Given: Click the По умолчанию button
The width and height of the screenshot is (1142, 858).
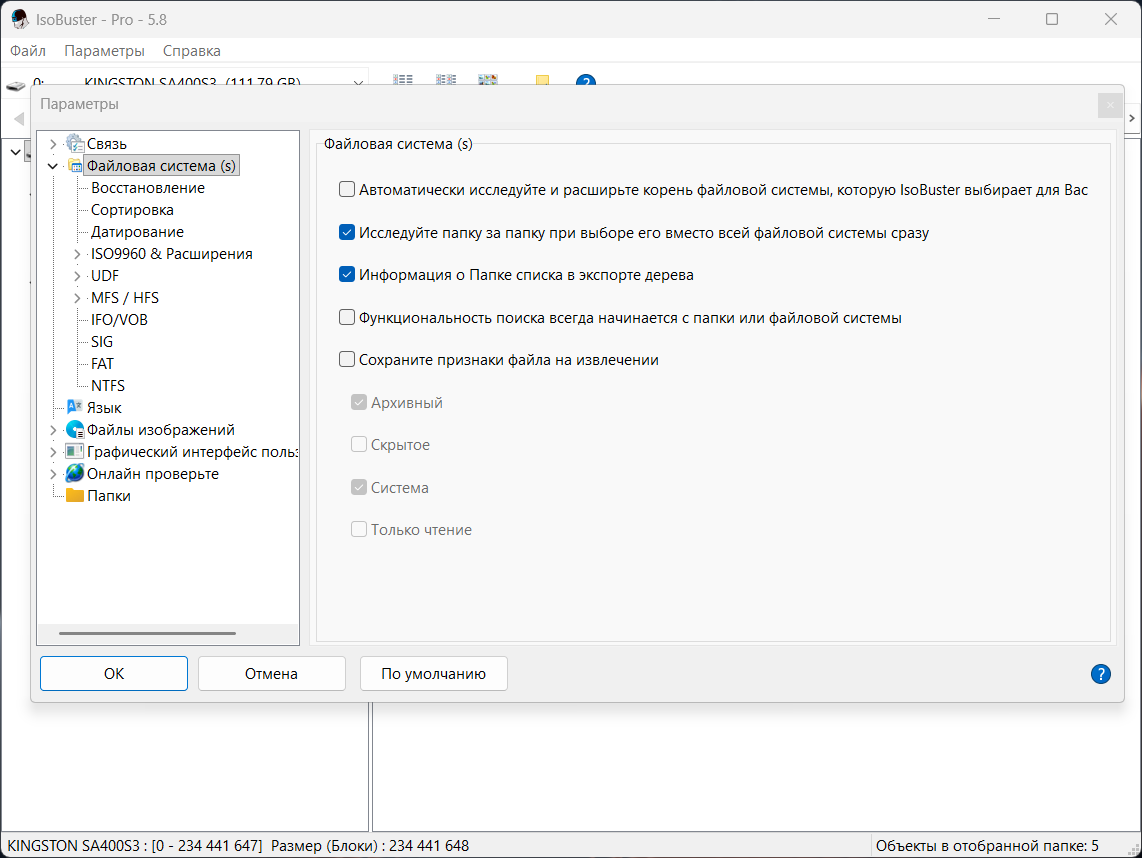Looking at the screenshot, I should point(433,674).
